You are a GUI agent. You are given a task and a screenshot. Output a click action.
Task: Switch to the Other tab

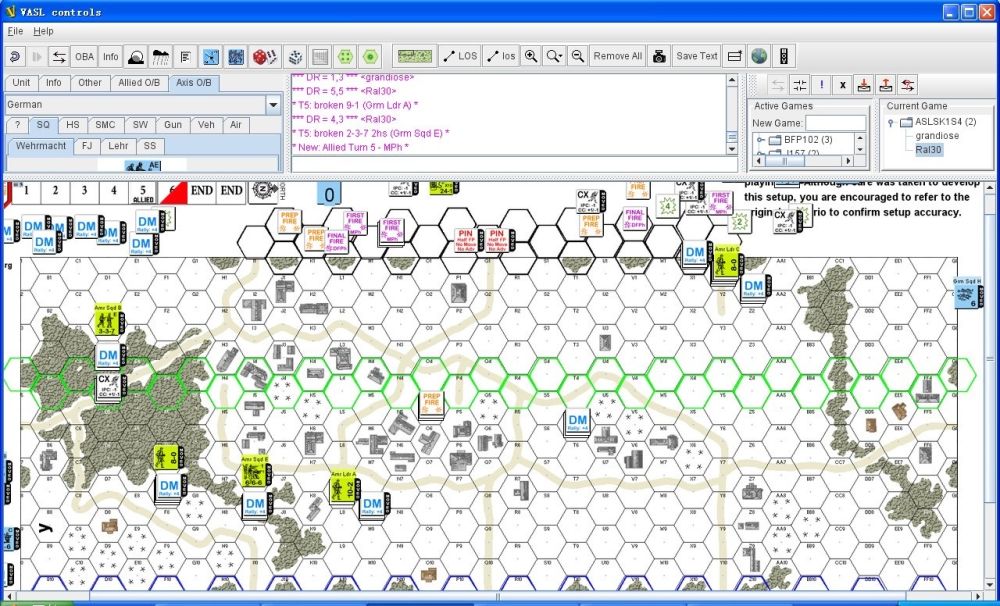(89, 82)
